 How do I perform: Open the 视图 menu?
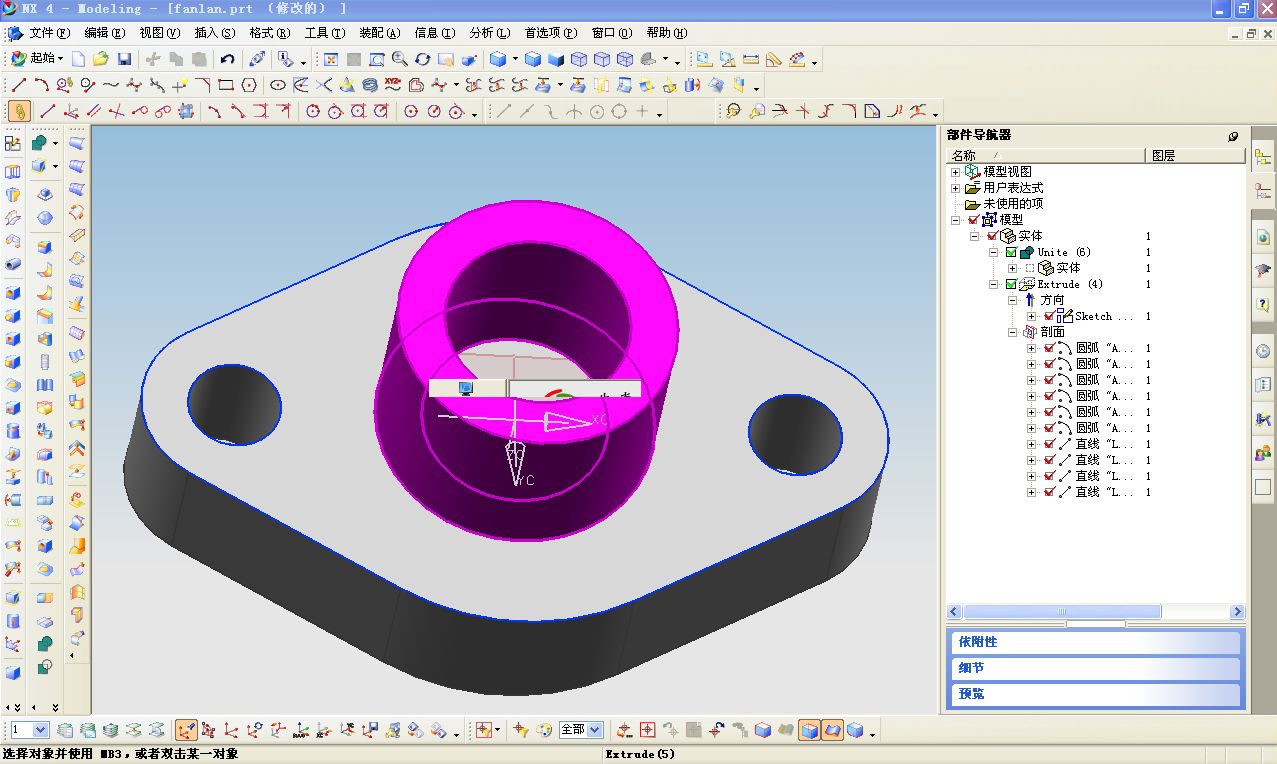coord(160,33)
